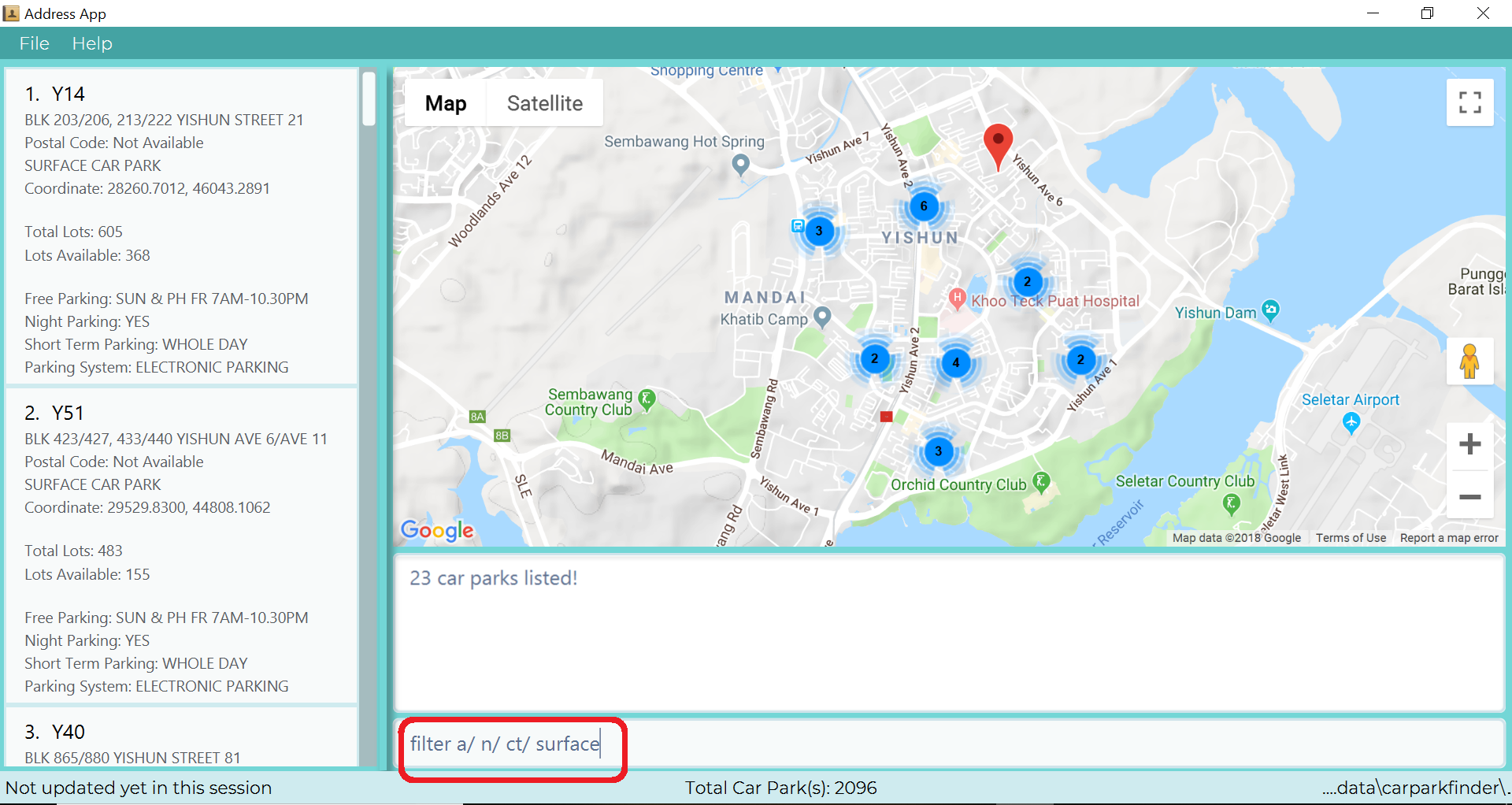1512x805 pixels.
Task: Click the Google logo on the map
Action: tap(437, 530)
